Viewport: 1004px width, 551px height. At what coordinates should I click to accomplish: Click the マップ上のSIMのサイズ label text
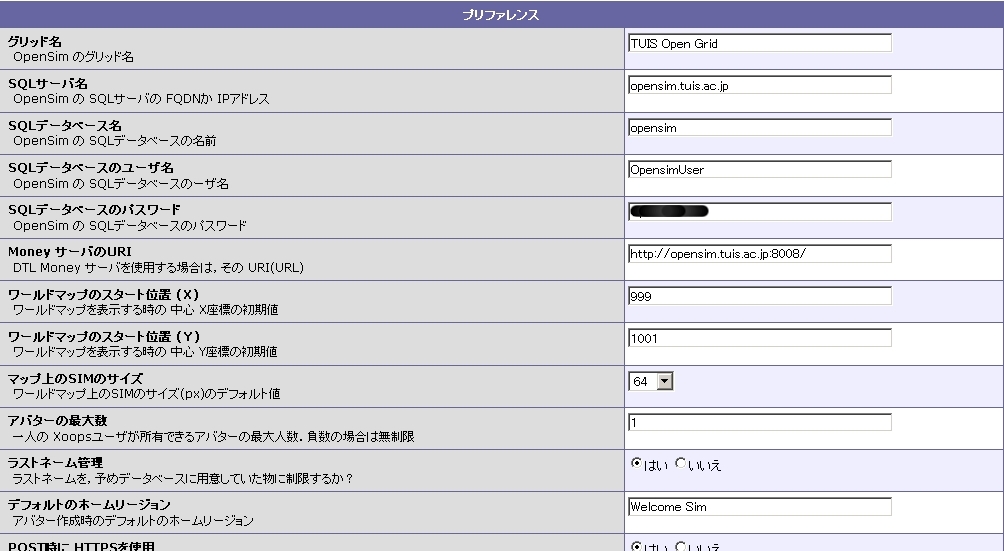pyautogui.click(x=75, y=378)
